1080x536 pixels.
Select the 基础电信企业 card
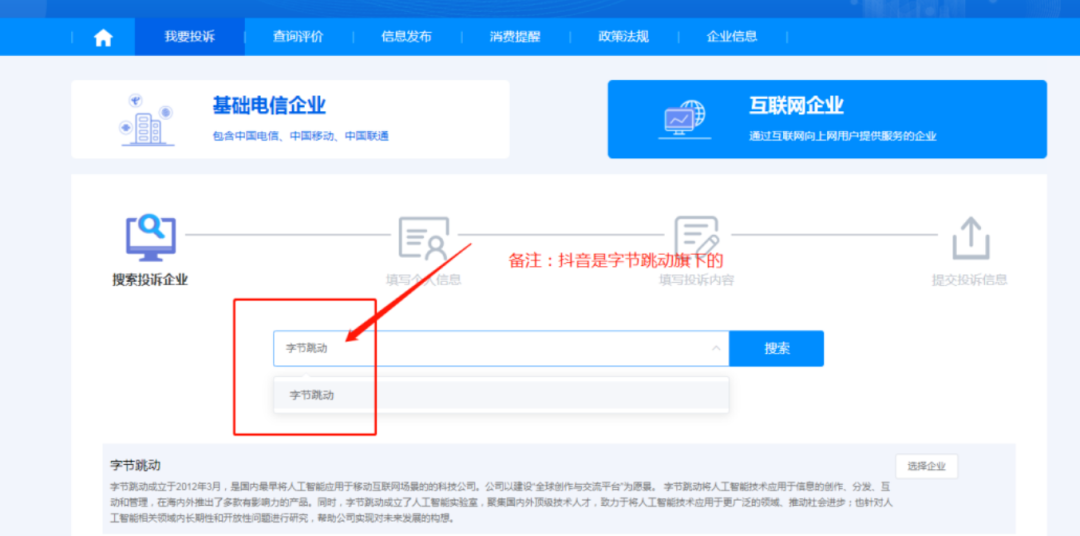pos(290,119)
